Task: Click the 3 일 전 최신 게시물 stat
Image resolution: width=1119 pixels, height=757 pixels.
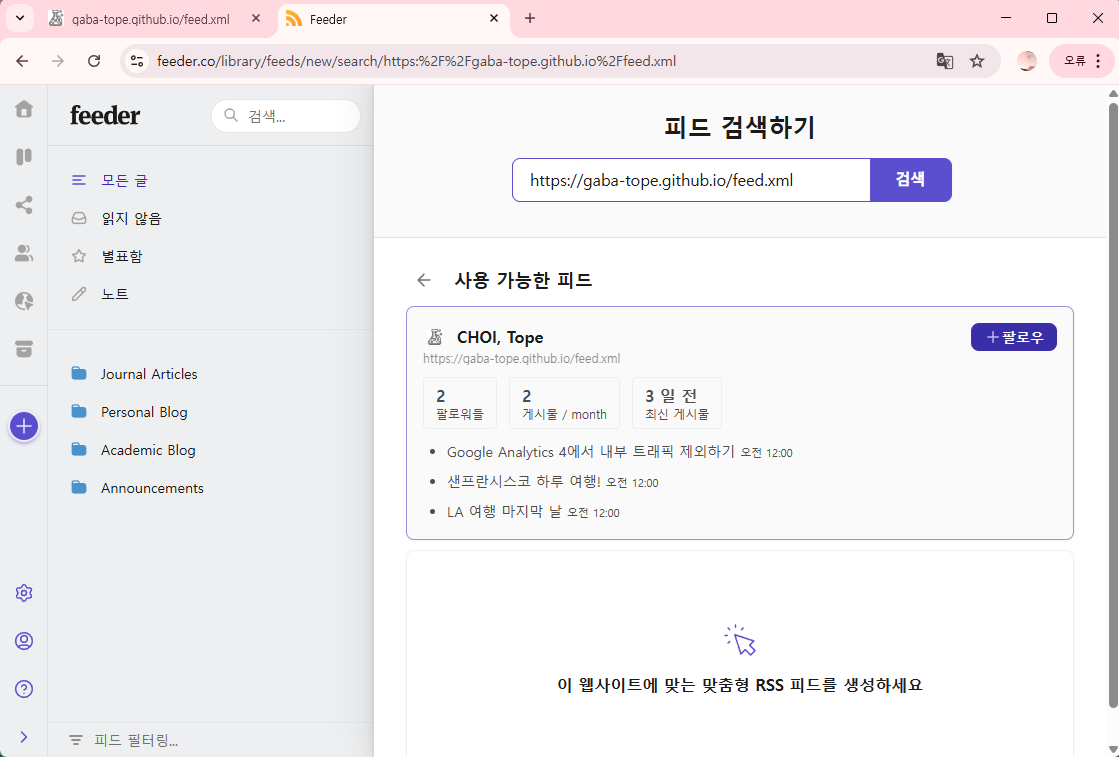Action: (x=677, y=403)
